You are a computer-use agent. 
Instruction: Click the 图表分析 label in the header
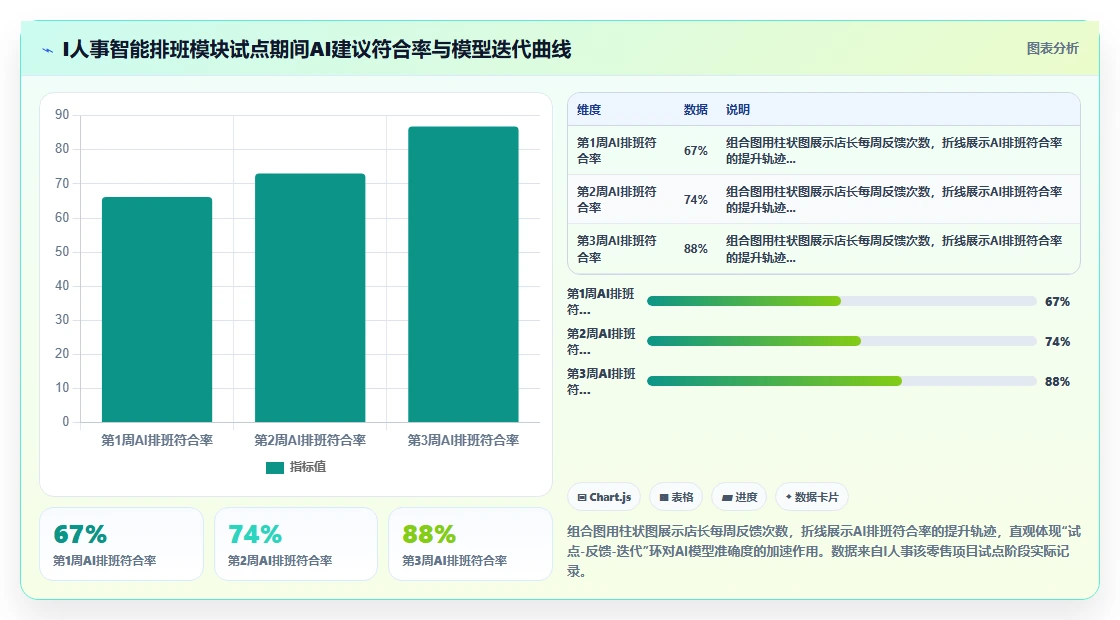coord(1052,49)
